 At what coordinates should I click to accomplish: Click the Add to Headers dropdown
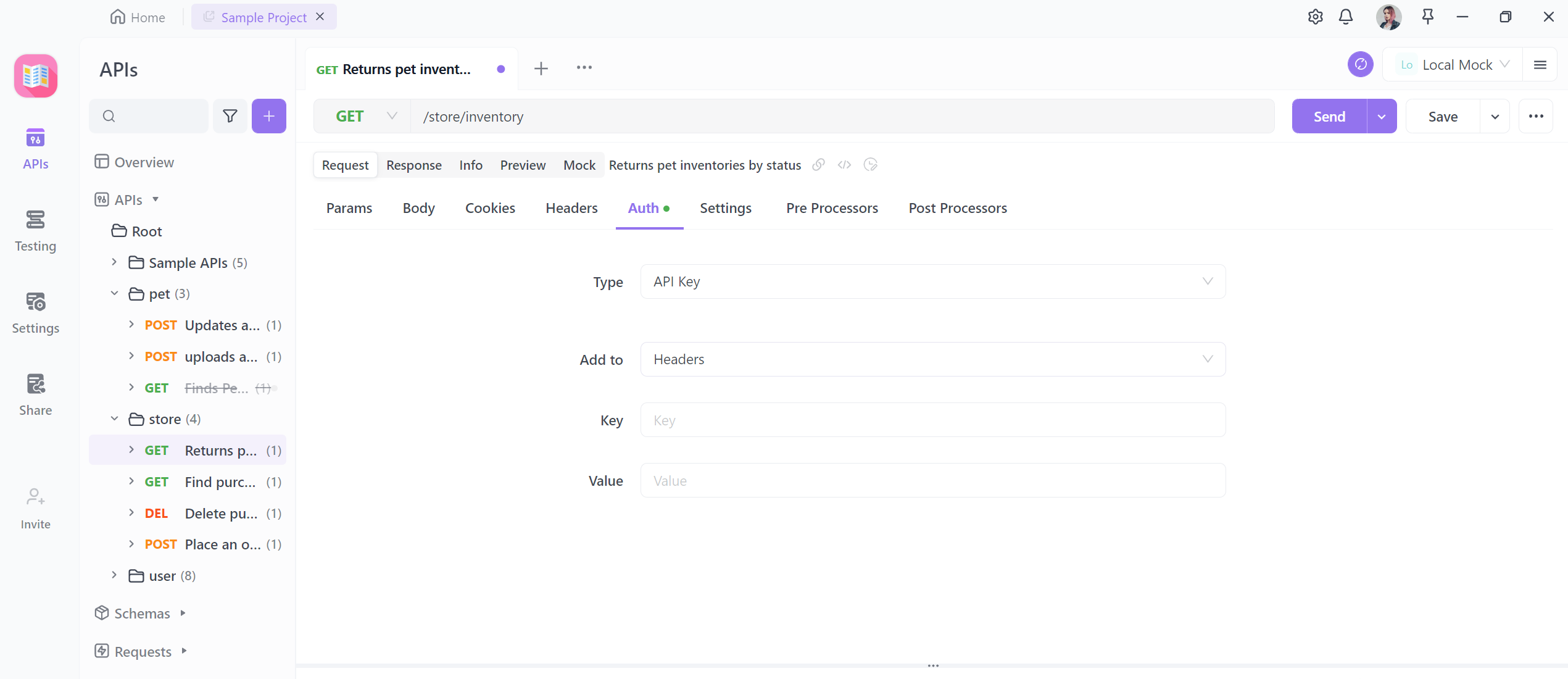point(932,359)
